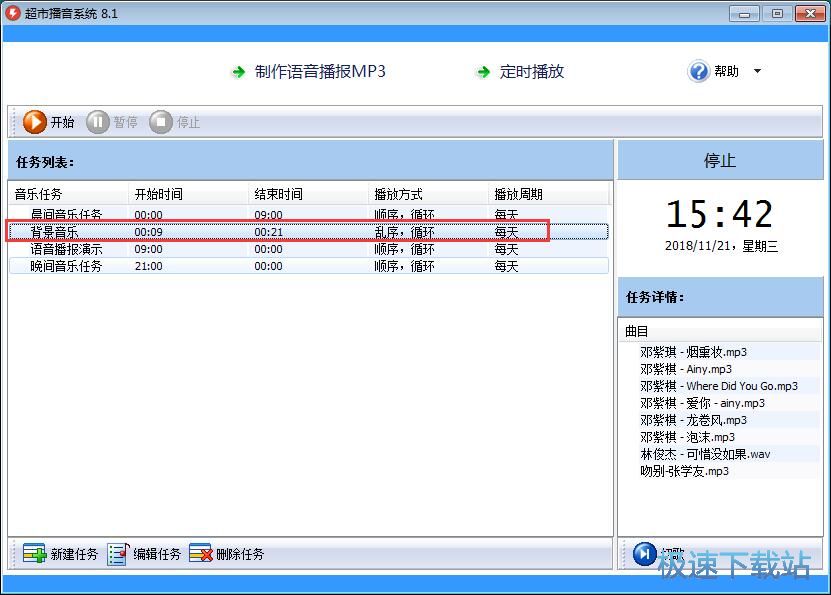This screenshot has height=595, width=831.
Task: Click 开始 text on toolbar
Action: point(62,122)
